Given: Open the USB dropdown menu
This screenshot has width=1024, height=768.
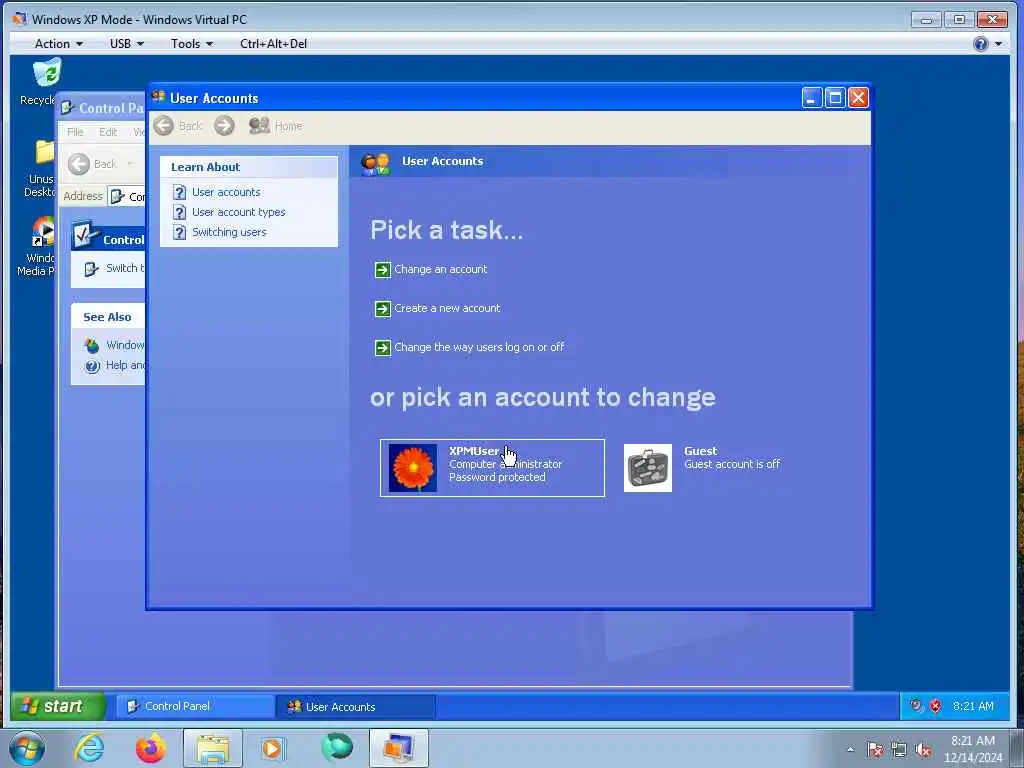Looking at the screenshot, I should point(127,44).
